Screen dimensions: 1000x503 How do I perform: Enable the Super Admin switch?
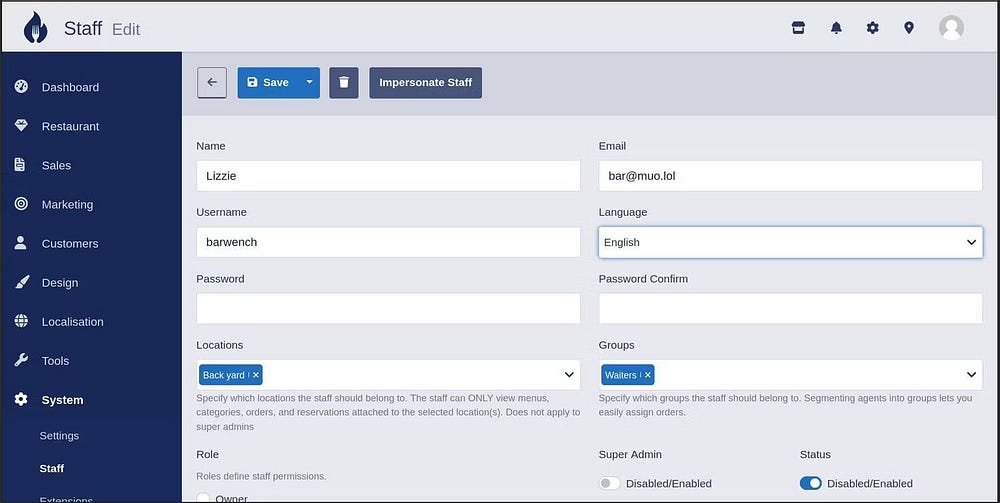609,484
